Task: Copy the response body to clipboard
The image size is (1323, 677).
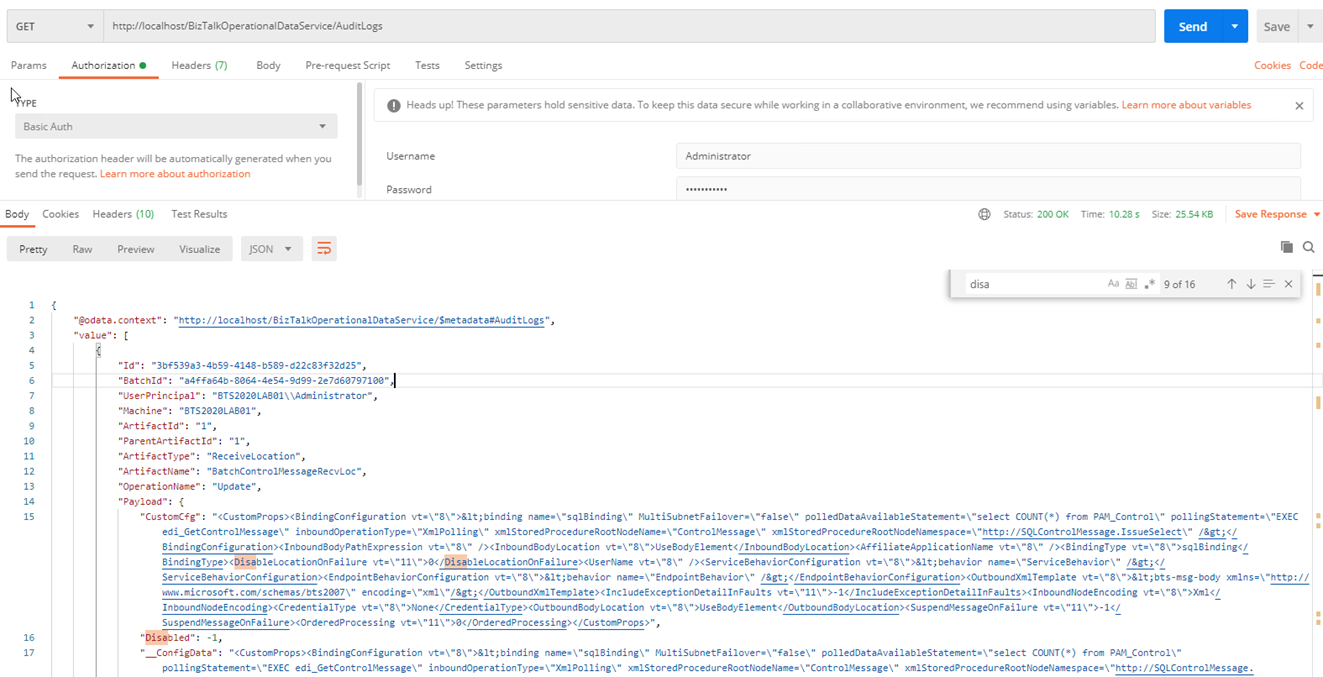Action: [x=1286, y=247]
